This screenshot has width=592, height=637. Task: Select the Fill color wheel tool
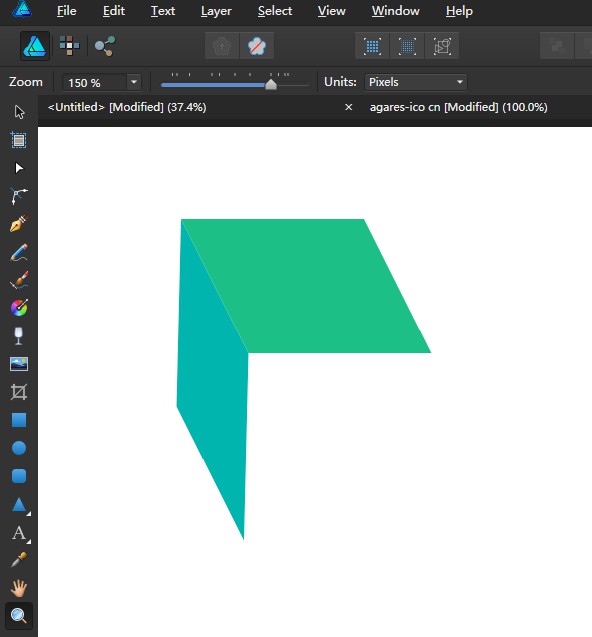pyautogui.click(x=19, y=308)
